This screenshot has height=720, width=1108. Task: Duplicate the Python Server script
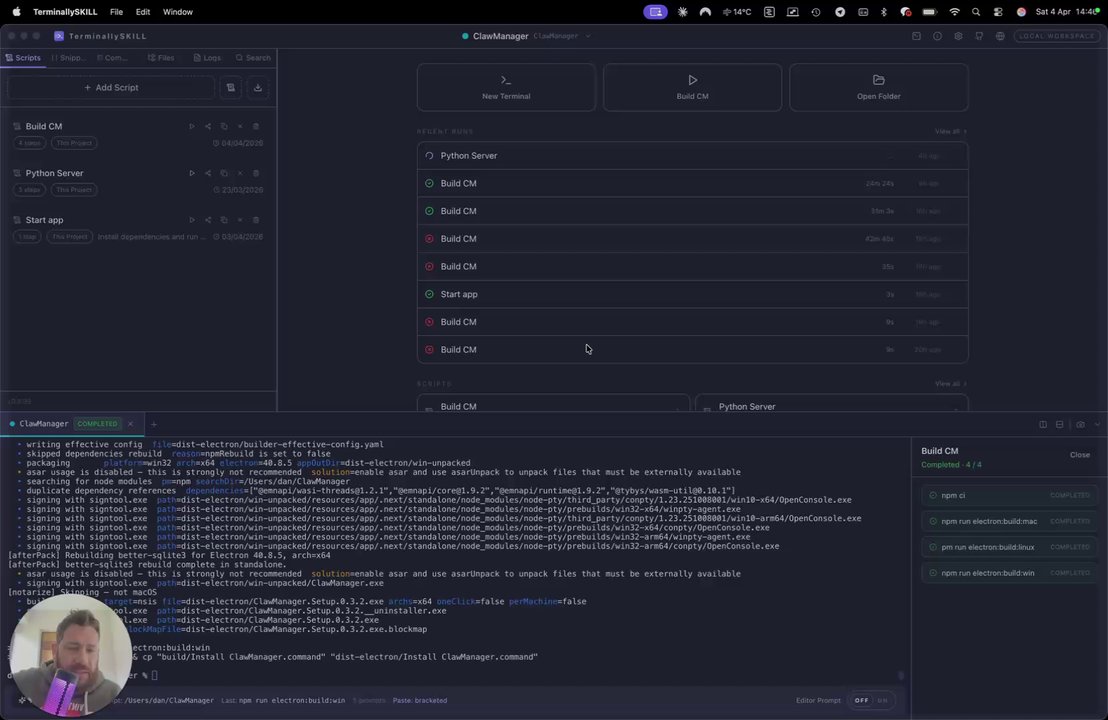224,173
